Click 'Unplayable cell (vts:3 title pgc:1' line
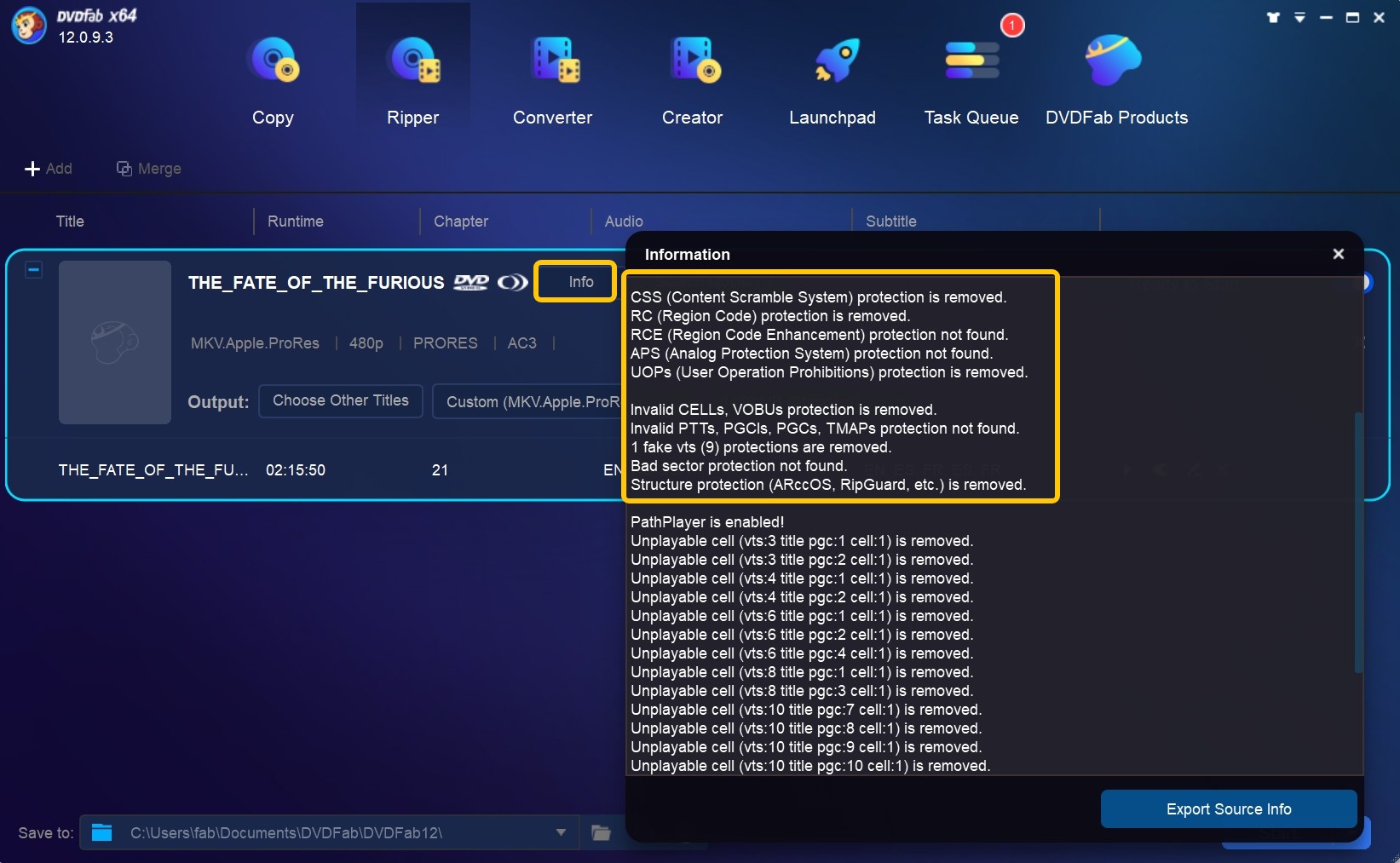The width and height of the screenshot is (1400, 863). 802,541
